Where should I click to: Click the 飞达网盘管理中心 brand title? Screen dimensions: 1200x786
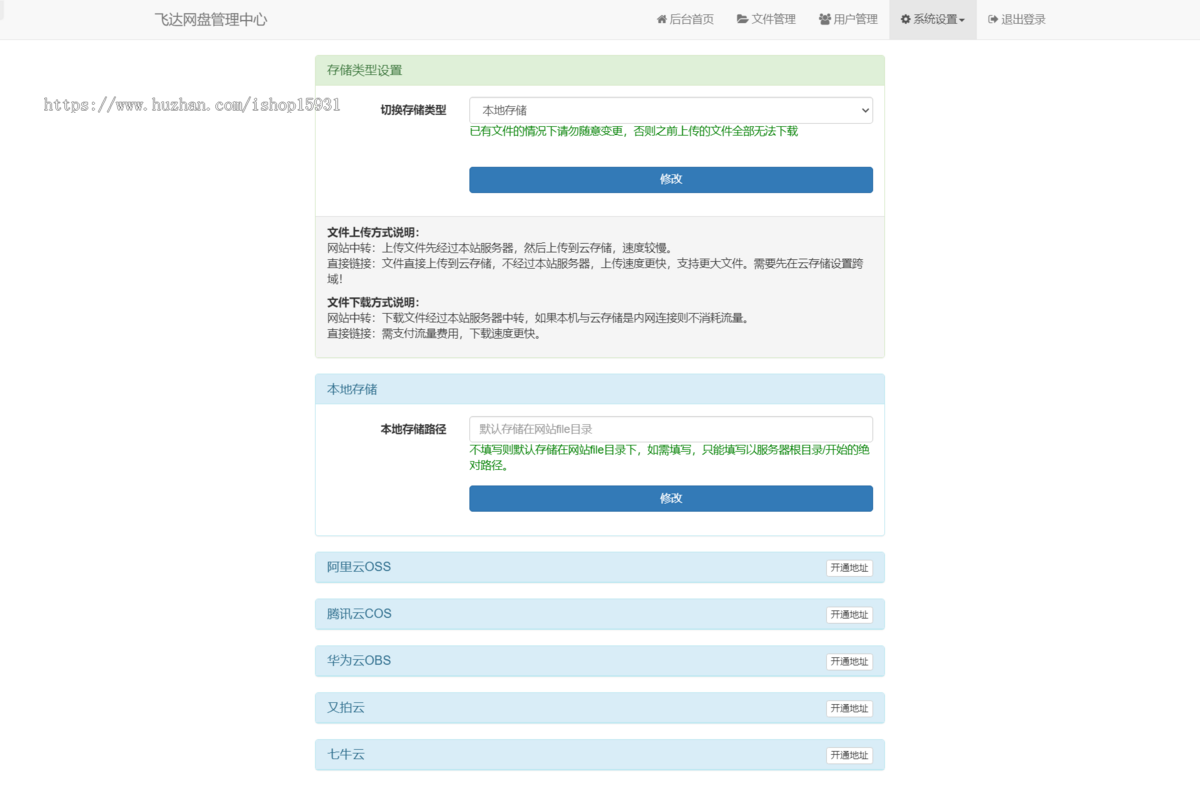click(211, 20)
